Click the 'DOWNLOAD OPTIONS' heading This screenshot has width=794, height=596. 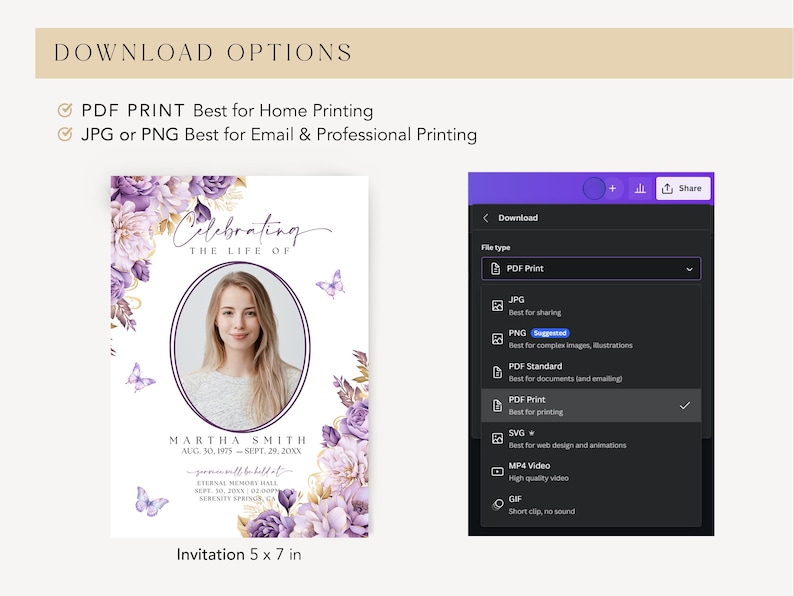coord(203,53)
